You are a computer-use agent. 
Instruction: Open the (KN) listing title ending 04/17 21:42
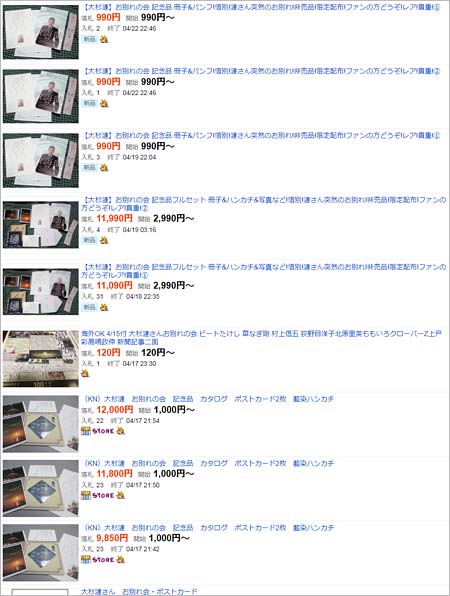[208, 528]
